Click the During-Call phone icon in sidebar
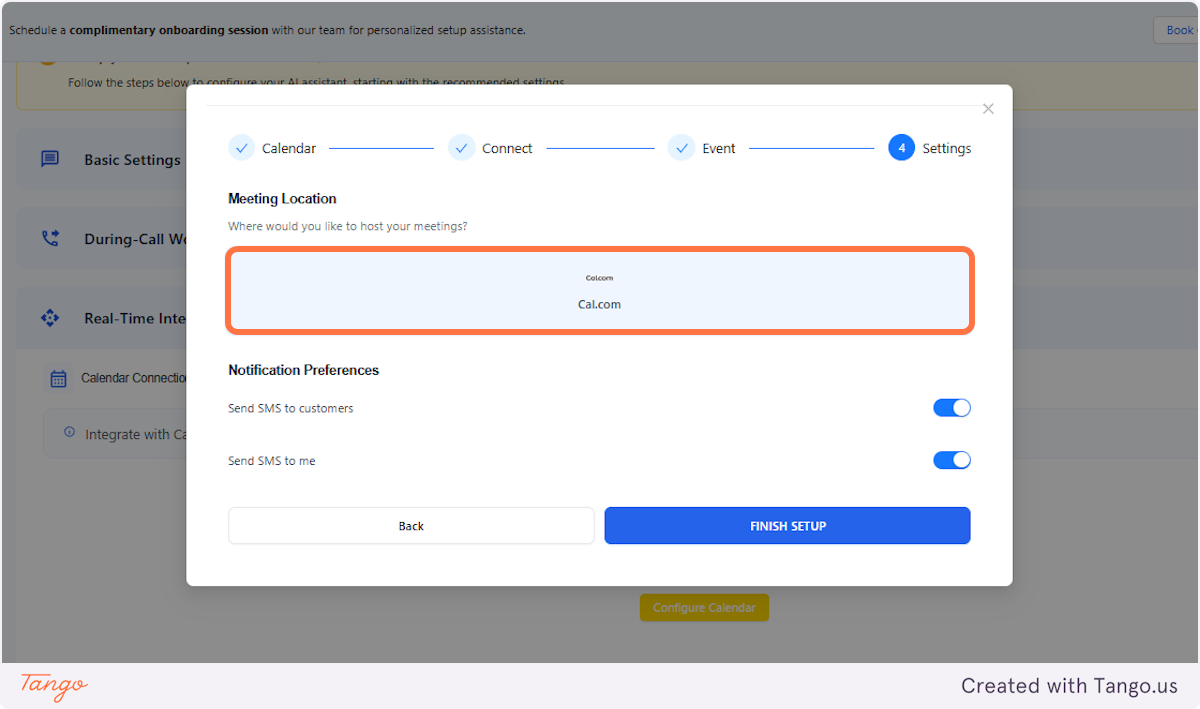The width and height of the screenshot is (1200, 709). (x=50, y=238)
